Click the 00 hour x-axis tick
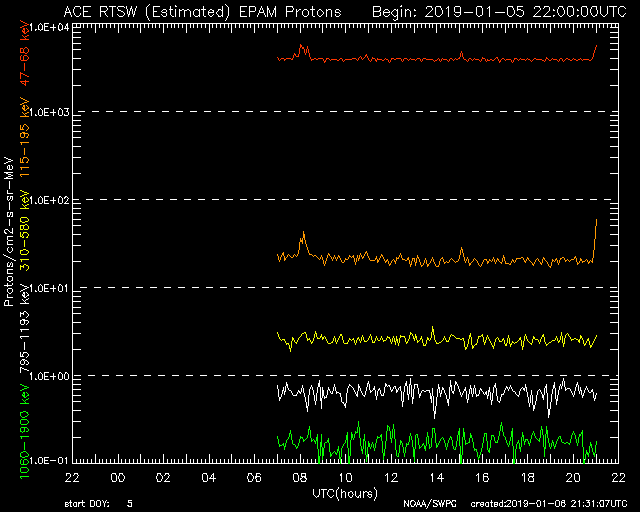Image resolution: width=640 pixels, height=512 pixels. pyautogui.click(x=117, y=477)
